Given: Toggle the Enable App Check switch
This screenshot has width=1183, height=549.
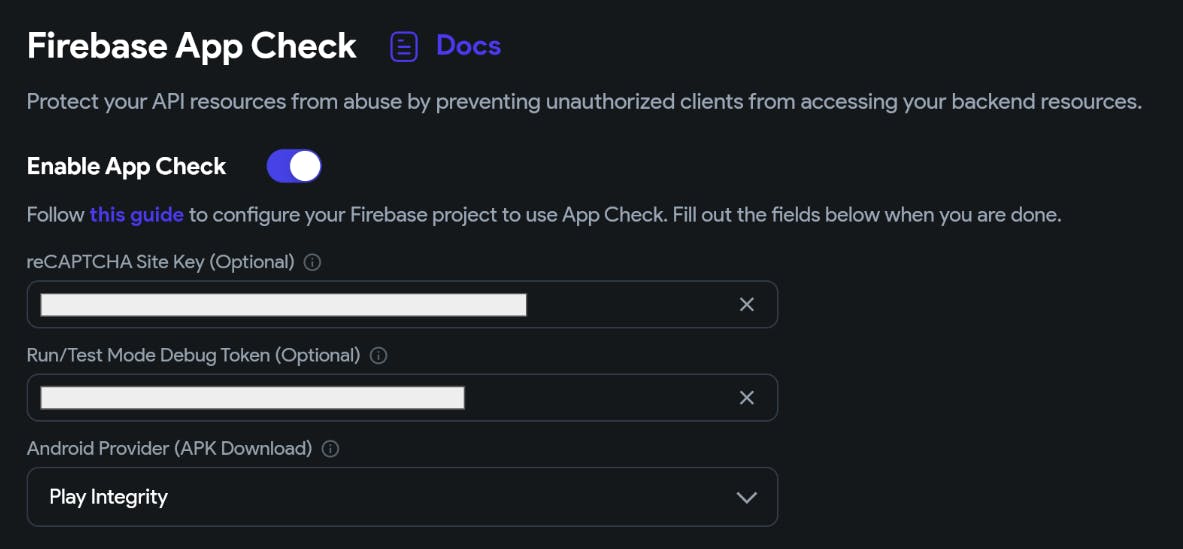Looking at the screenshot, I should [294, 166].
